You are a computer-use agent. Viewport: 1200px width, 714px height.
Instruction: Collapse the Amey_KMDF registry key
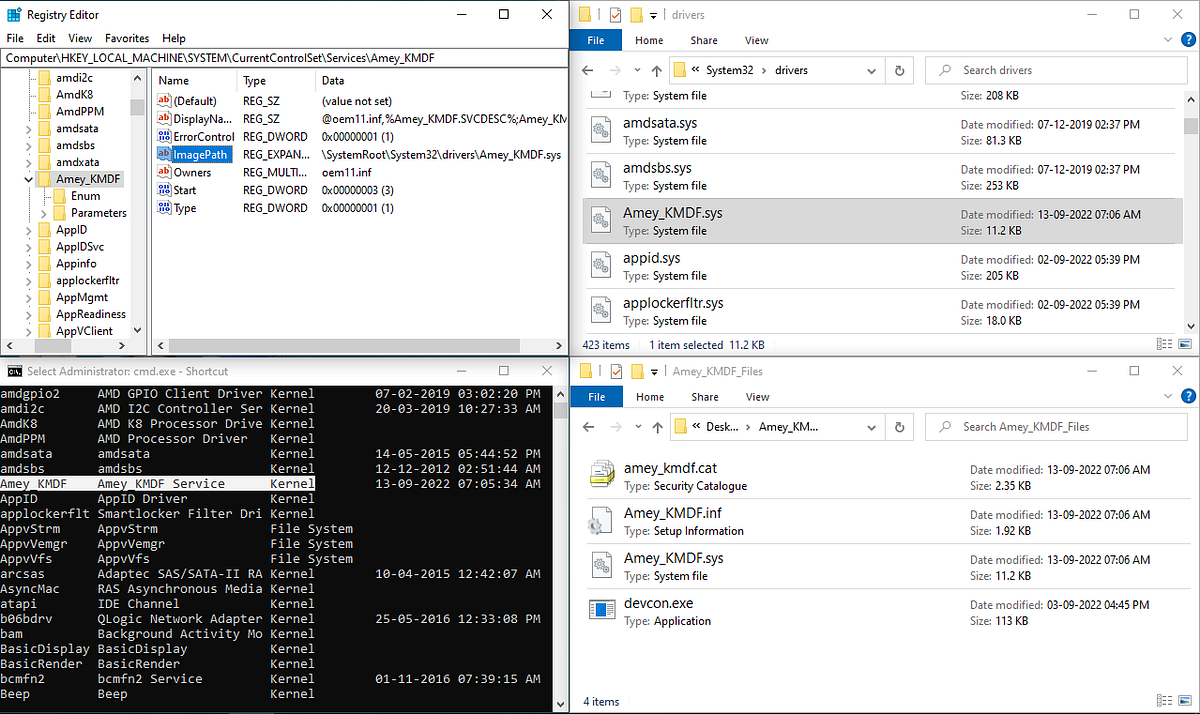pyautogui.click(x=29, y=179)
